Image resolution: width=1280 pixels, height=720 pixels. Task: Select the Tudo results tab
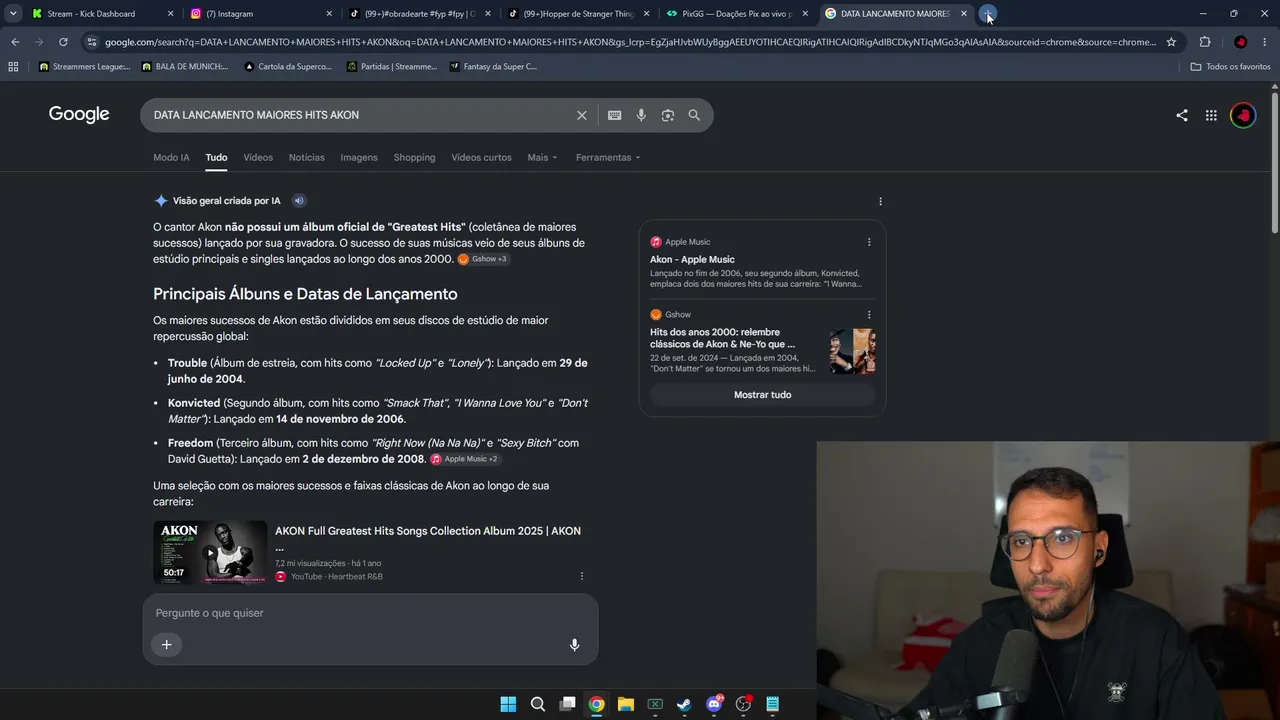point(216,157)
